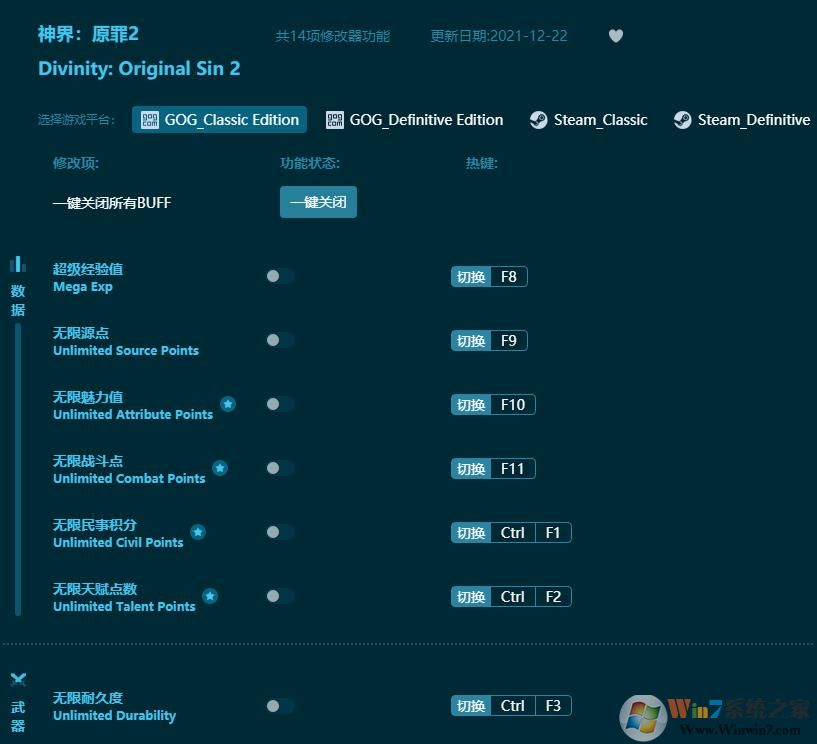Click the 一键关闭所有BUFF label
The height and width of the screenshot is (744, 817).
(112, 203)
